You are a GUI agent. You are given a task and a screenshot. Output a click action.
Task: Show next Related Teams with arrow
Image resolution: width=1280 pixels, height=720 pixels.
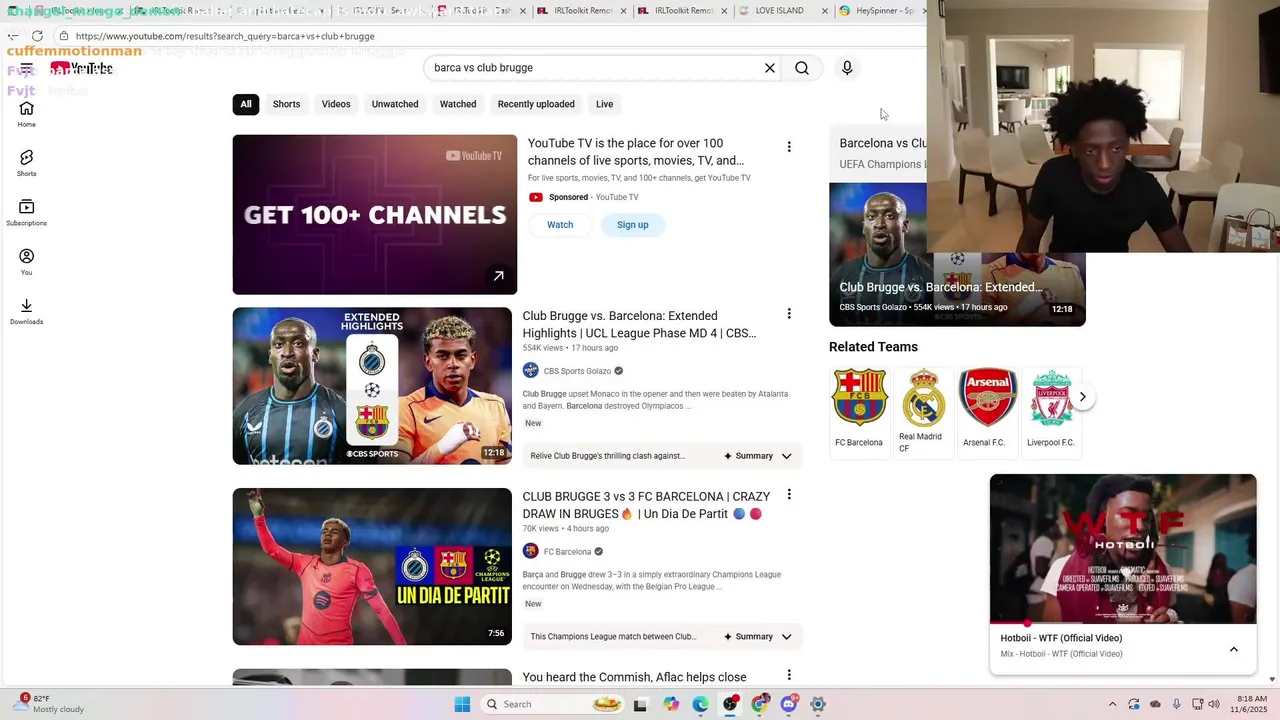click(1082, 397)
